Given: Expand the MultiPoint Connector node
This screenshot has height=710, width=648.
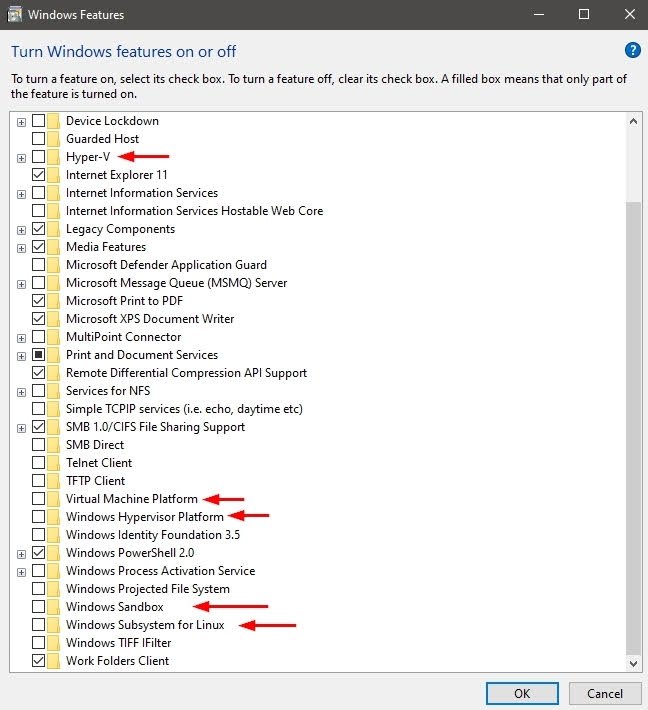Looking at the screenshot, I should pos(21,338).
